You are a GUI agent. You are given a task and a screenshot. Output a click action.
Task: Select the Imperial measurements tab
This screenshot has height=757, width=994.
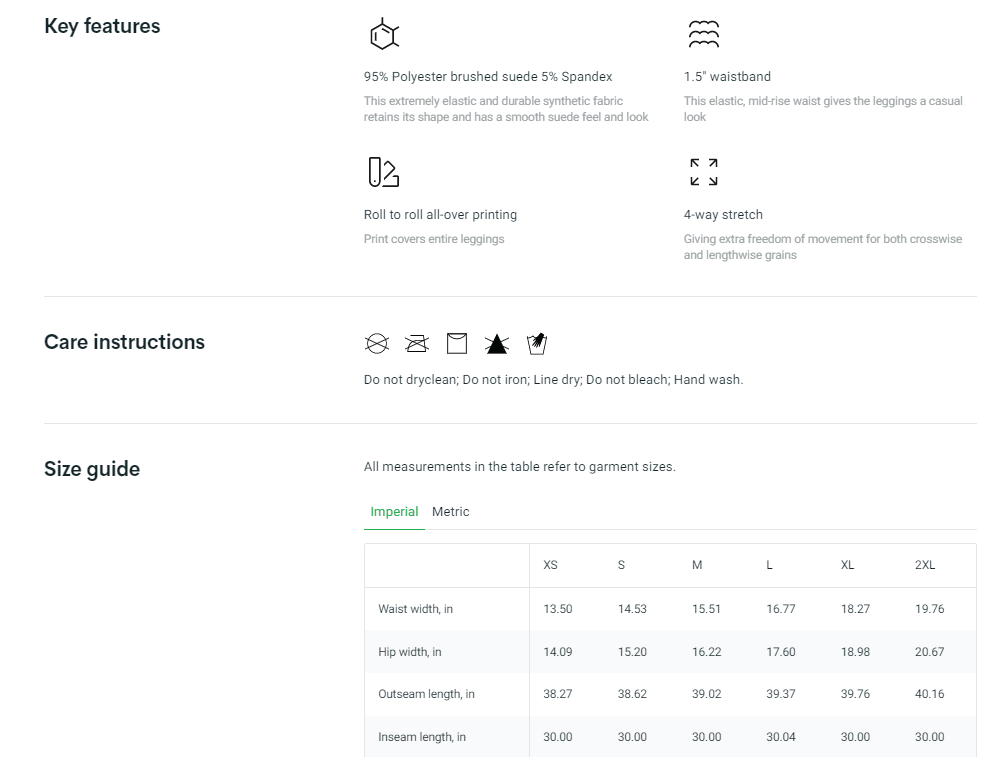pos(394,512)
